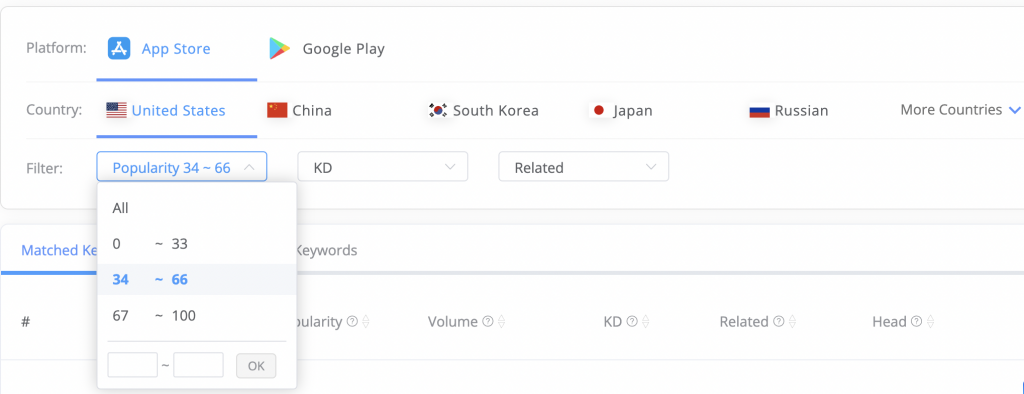Image resolution: width=1024 pixels, height=394 pixels.
Task: Open the Related filter dropdown
Action: (x=583, y=167)
